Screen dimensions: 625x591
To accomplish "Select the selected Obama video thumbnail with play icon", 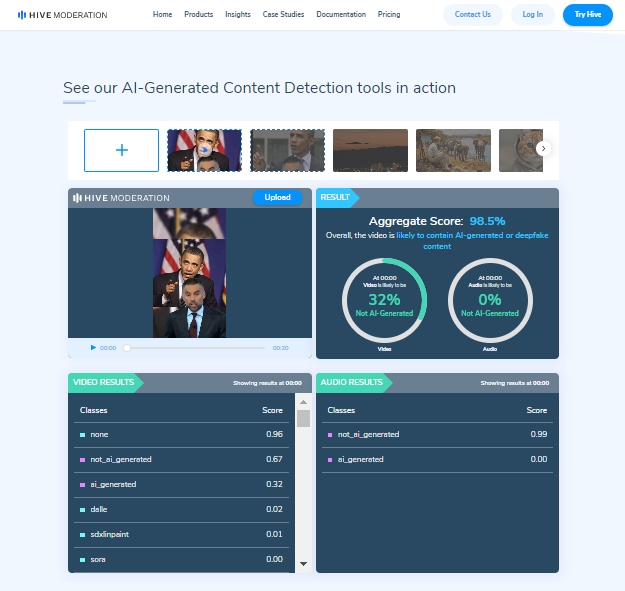I will 204,150.
